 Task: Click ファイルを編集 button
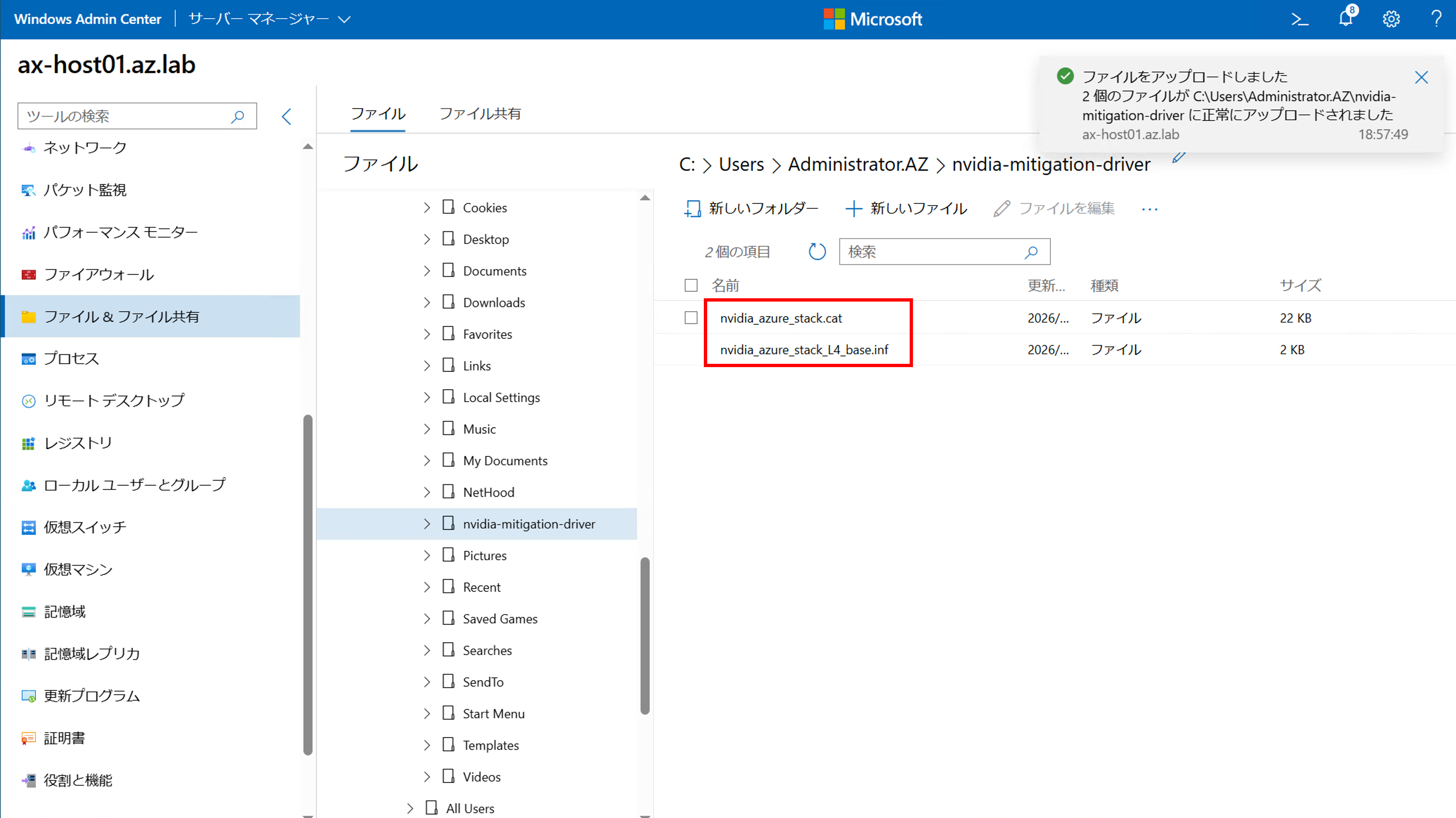[x=1054, y=209]
